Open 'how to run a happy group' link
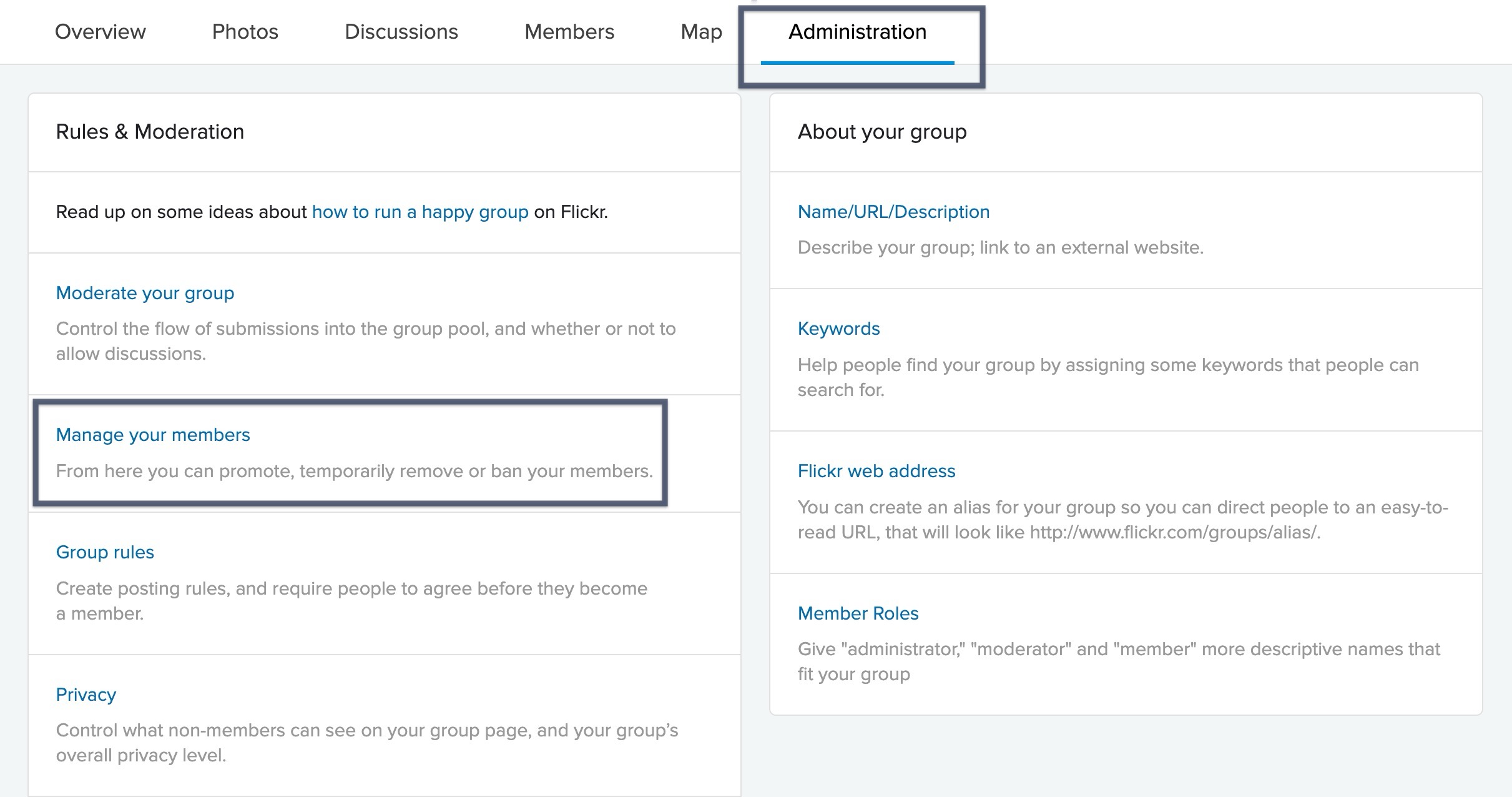Viewport: 1512px width, 797px height. 420,212
